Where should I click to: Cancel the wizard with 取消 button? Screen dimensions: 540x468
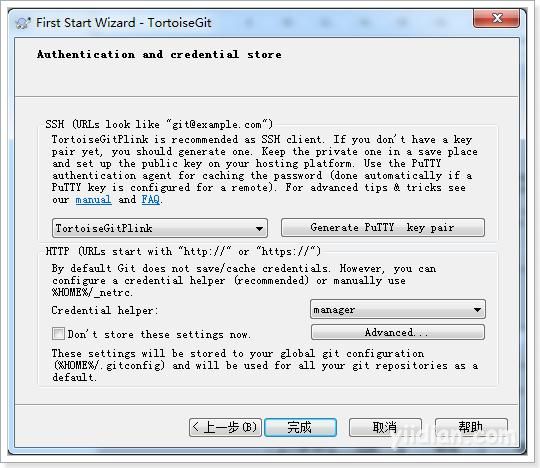pos(385,427)
